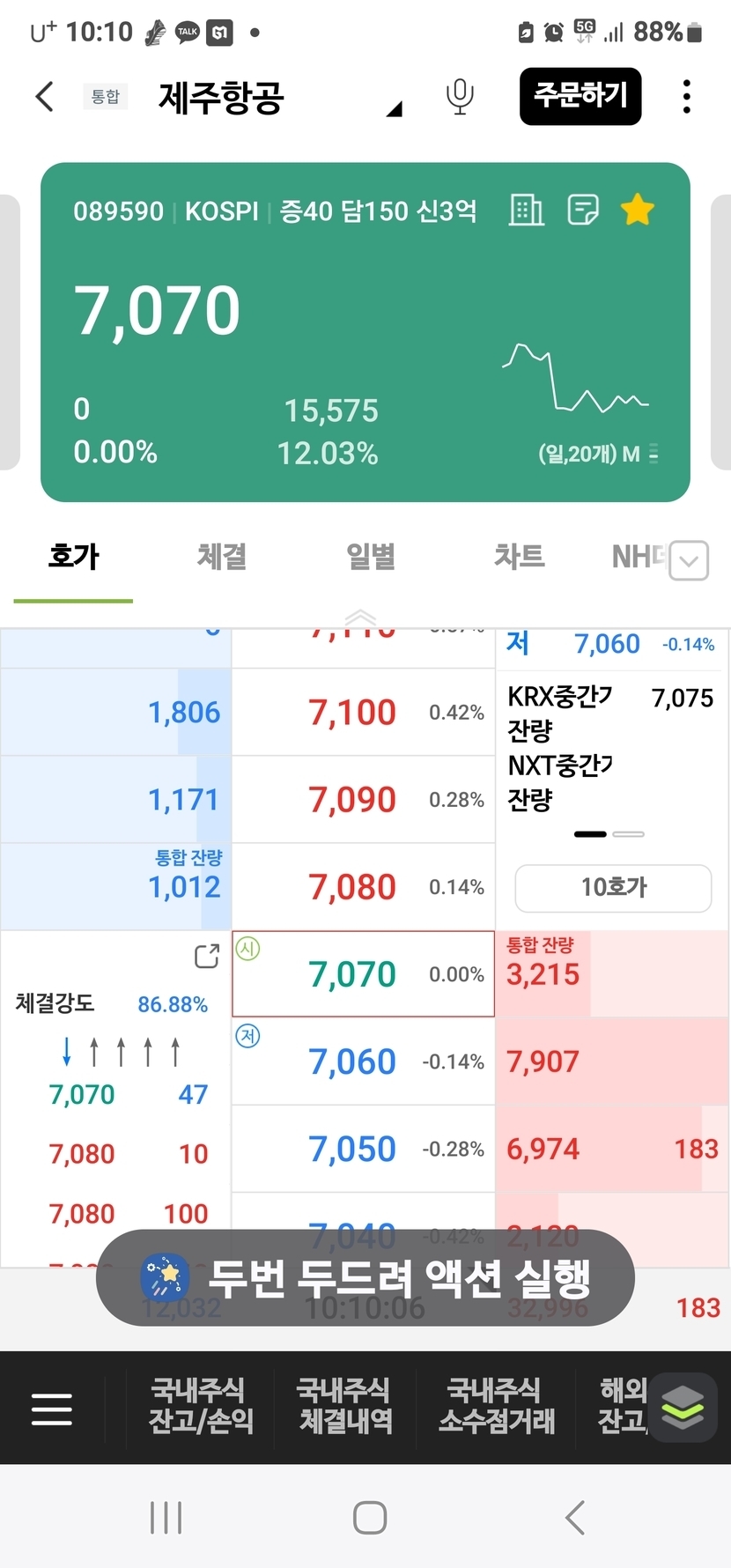Viewport: 731px width, 1568px height.
Task: Select the 7,100 ask price row
Action: point(352,713)
